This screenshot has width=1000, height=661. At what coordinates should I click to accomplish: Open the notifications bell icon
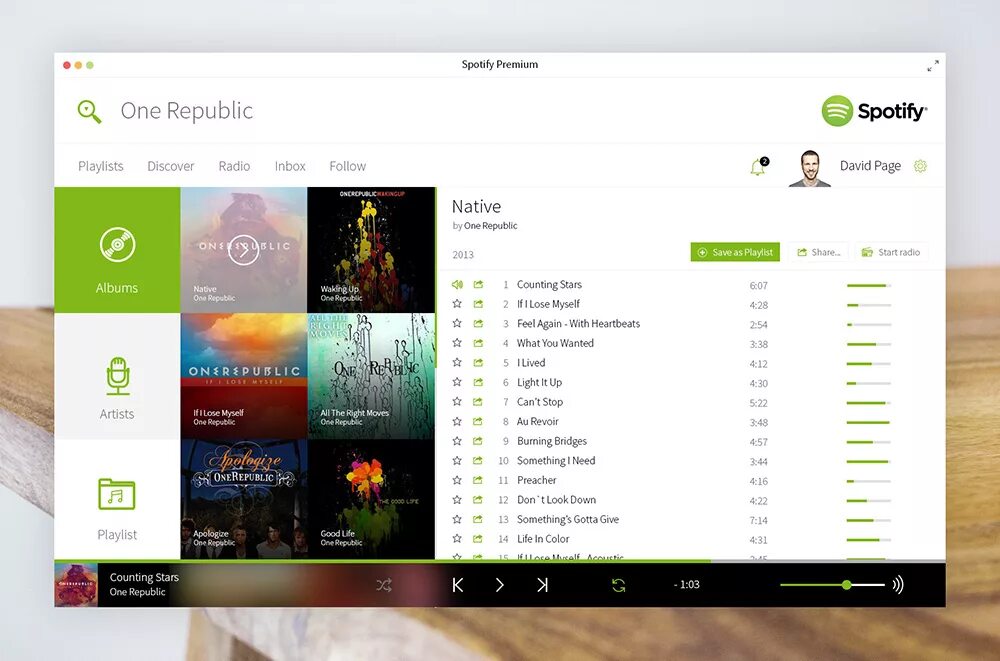tap(758, 167)
